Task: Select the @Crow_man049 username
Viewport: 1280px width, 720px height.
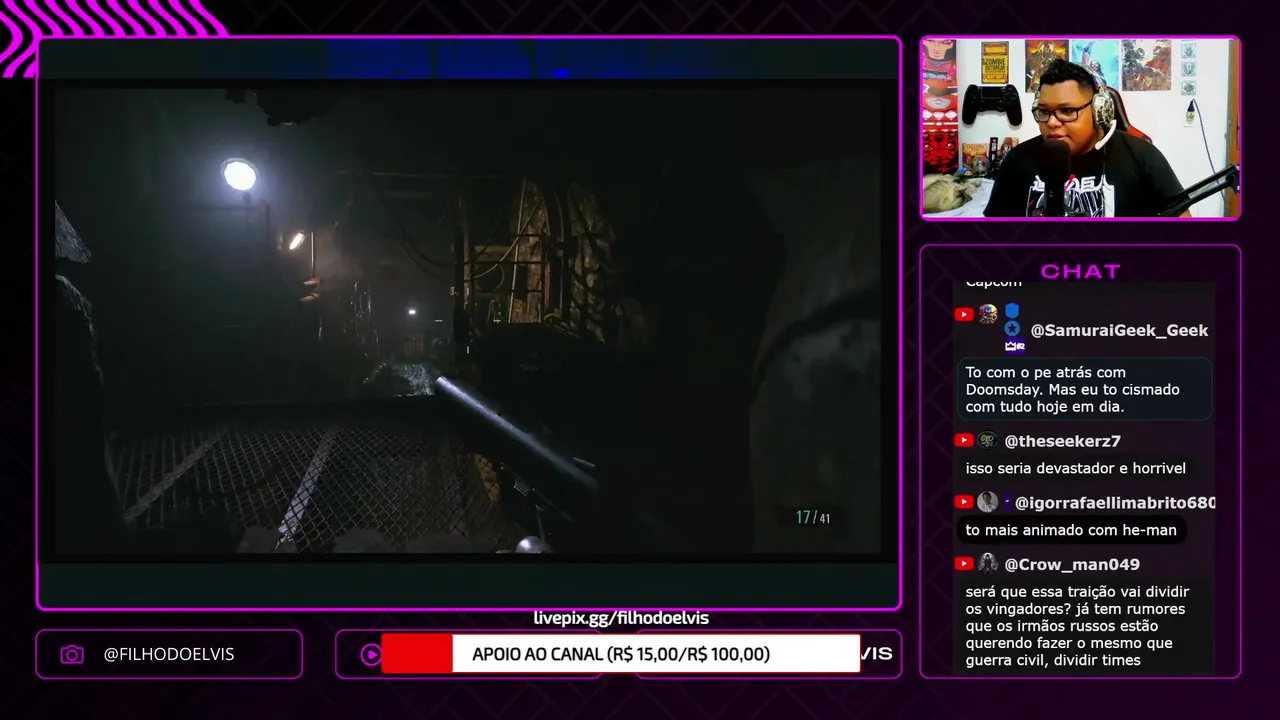Action: click(x=1072, y=565)
